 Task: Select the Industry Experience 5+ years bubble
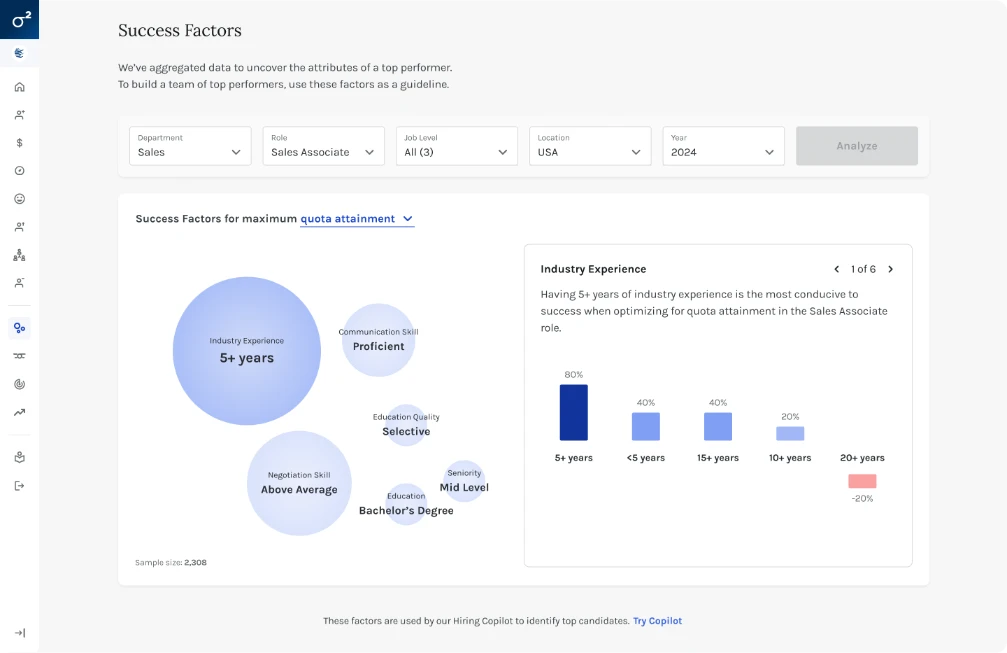tap(247, 351)
